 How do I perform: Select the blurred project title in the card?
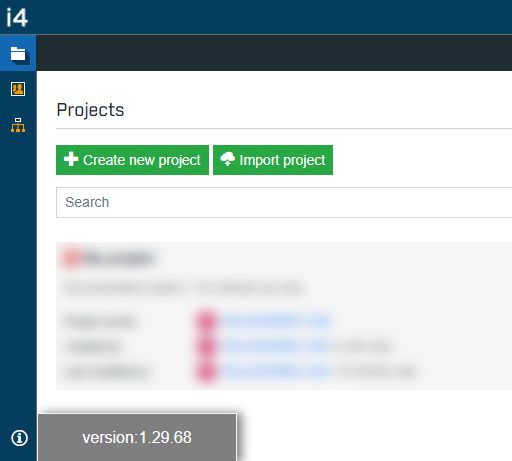click(x=118, y=258)
